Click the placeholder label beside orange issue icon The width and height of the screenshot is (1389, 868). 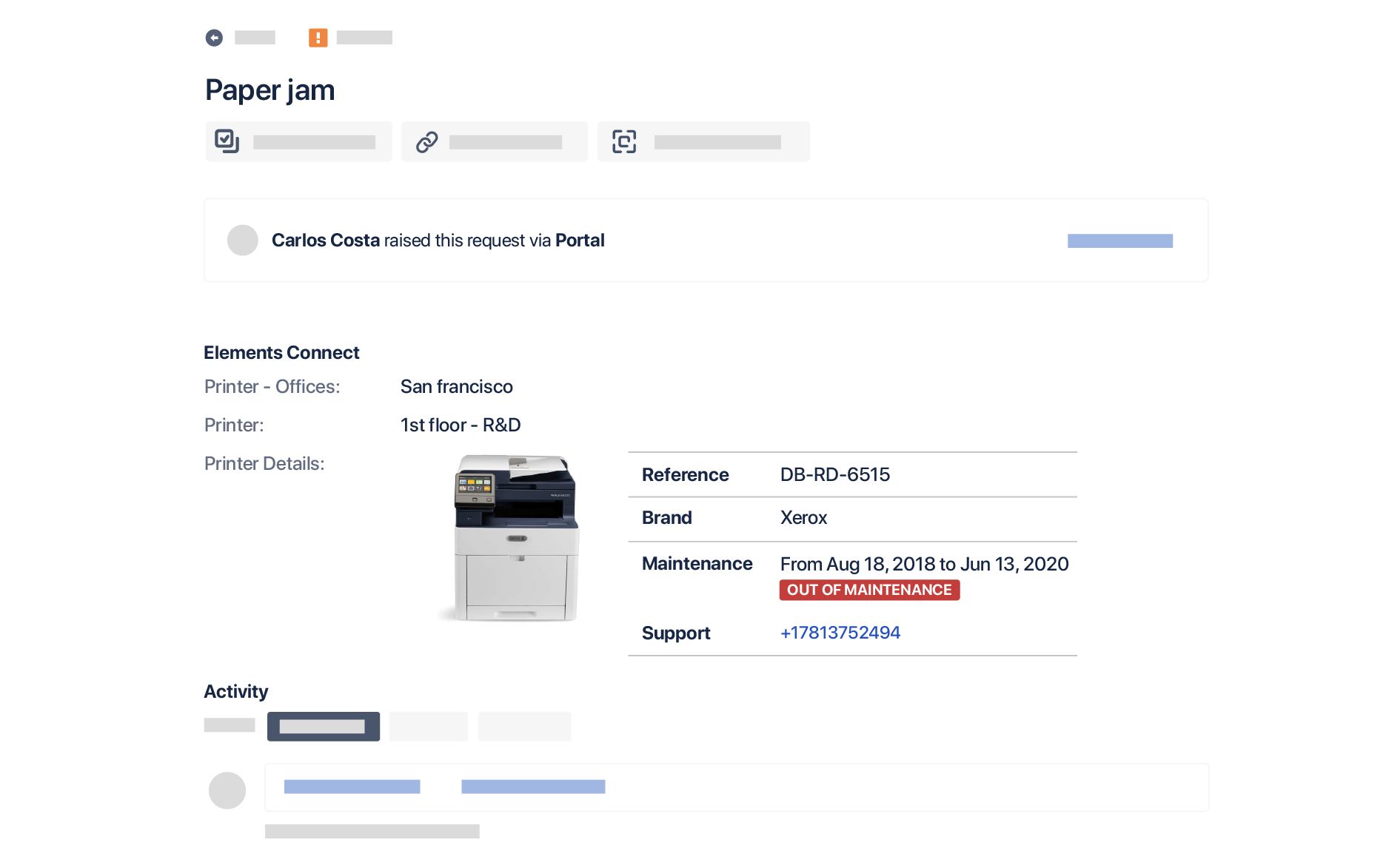tap(364, 38)
